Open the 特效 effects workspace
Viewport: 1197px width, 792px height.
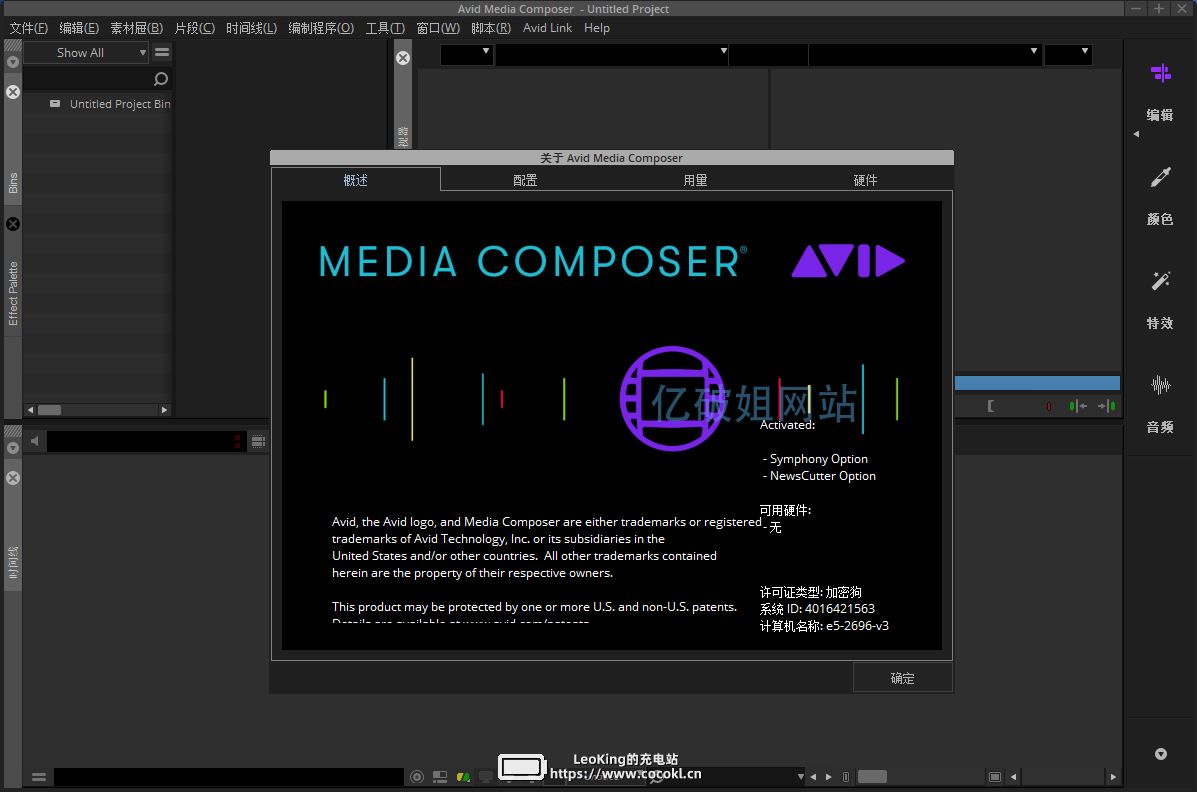coord(1160,300)
